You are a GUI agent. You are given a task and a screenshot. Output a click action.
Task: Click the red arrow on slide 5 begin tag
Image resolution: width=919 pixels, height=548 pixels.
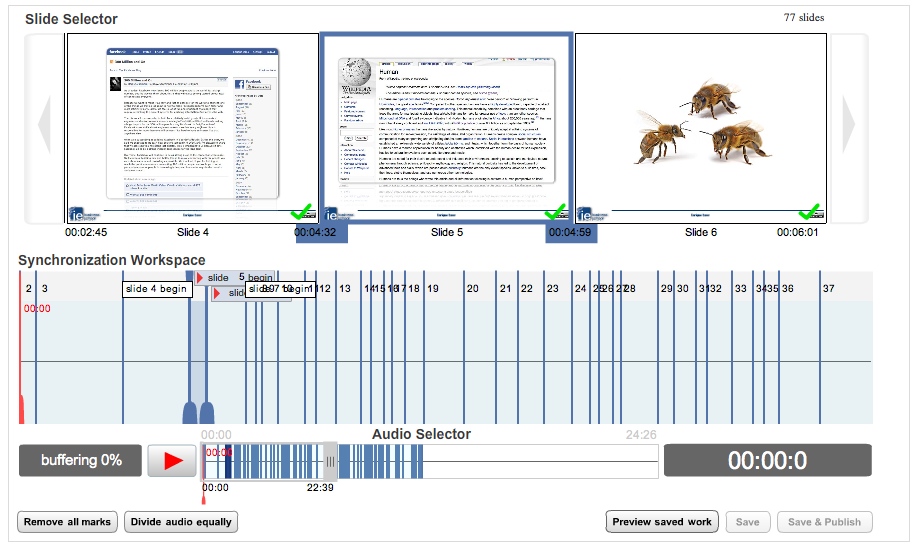coord(200,277)
